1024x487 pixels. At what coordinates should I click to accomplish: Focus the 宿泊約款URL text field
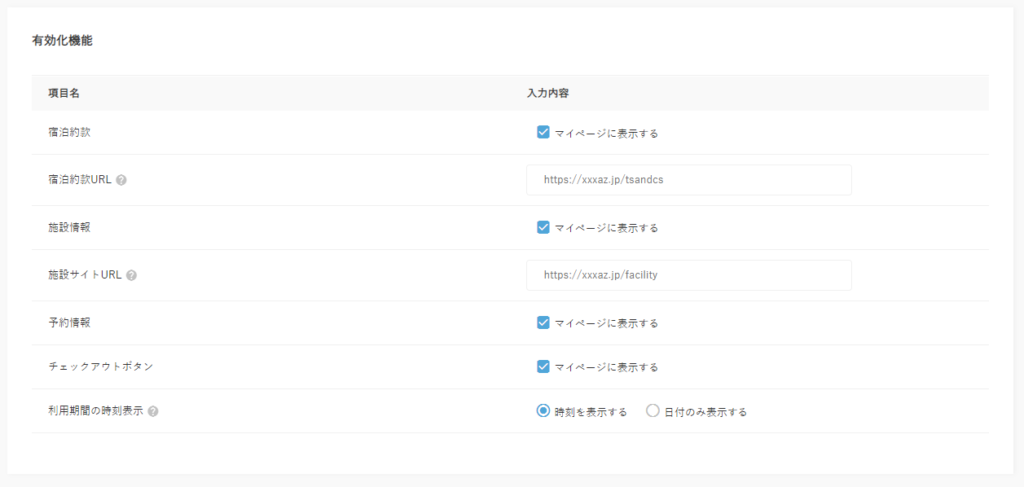(x=688, y=180)
